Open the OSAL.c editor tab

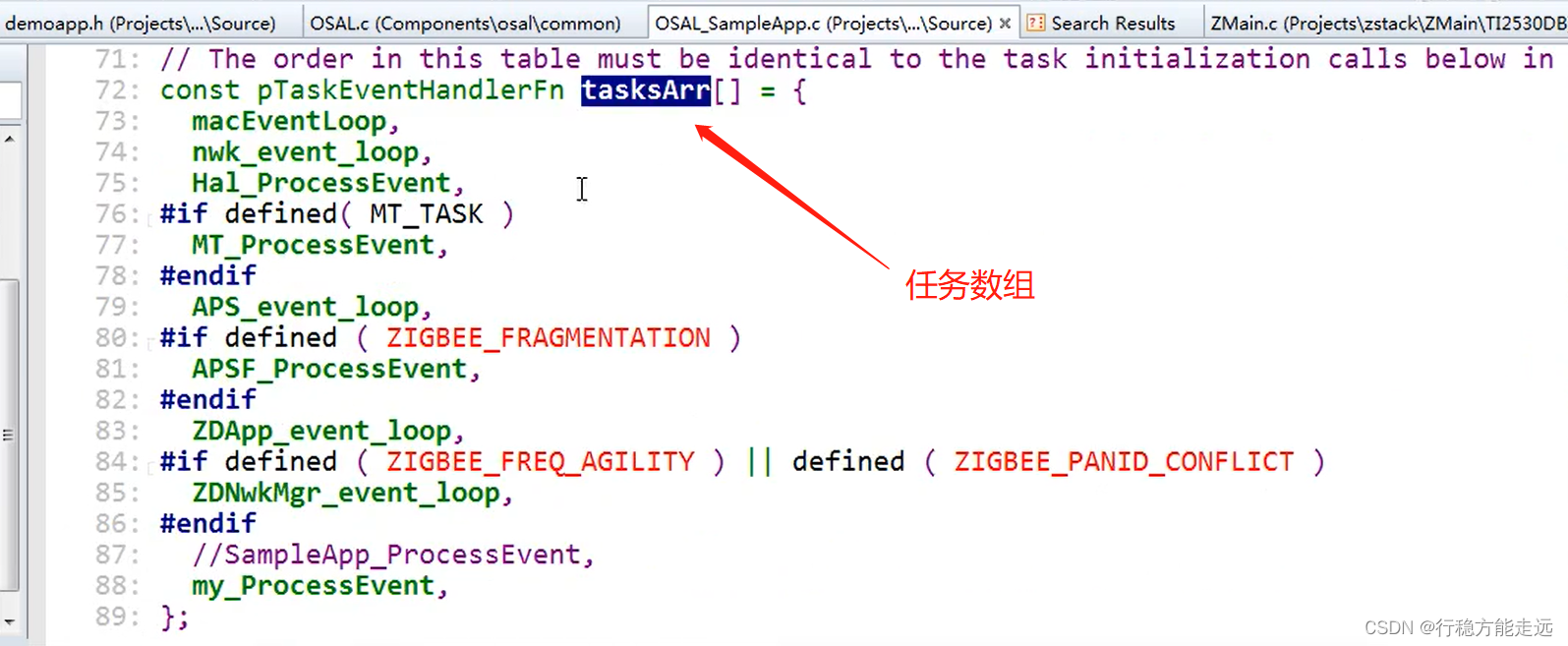tap(465, 22)
